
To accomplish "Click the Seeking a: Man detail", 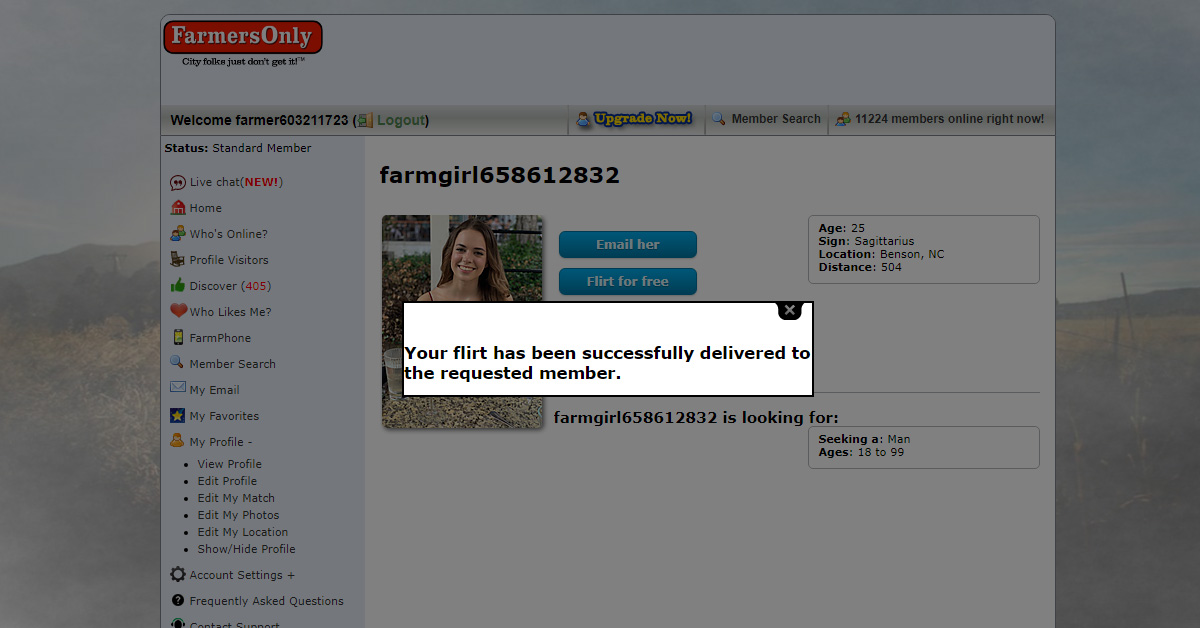I will click(865, 439).
